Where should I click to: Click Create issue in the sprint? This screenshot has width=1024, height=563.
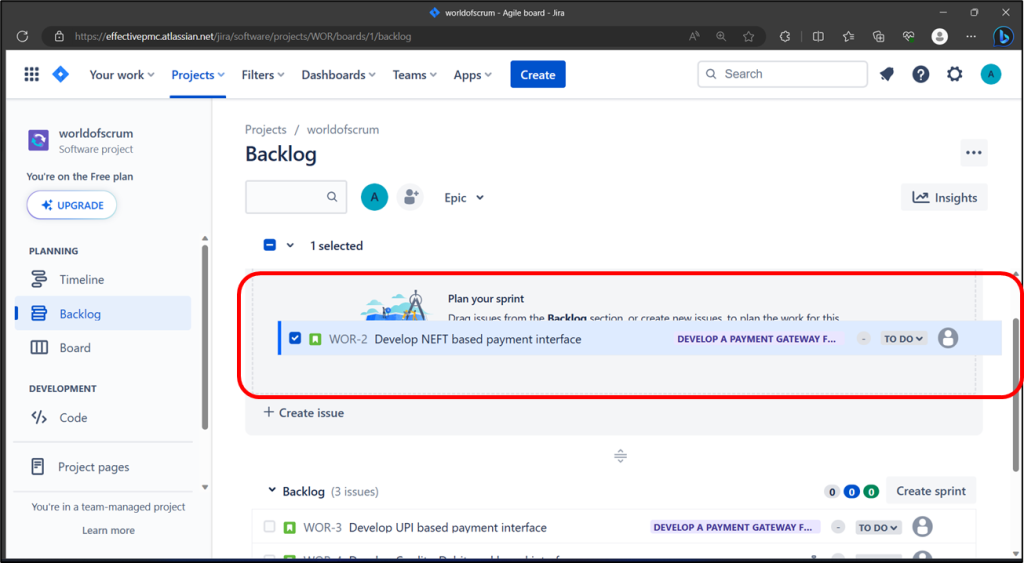click(x=304, y=413)
